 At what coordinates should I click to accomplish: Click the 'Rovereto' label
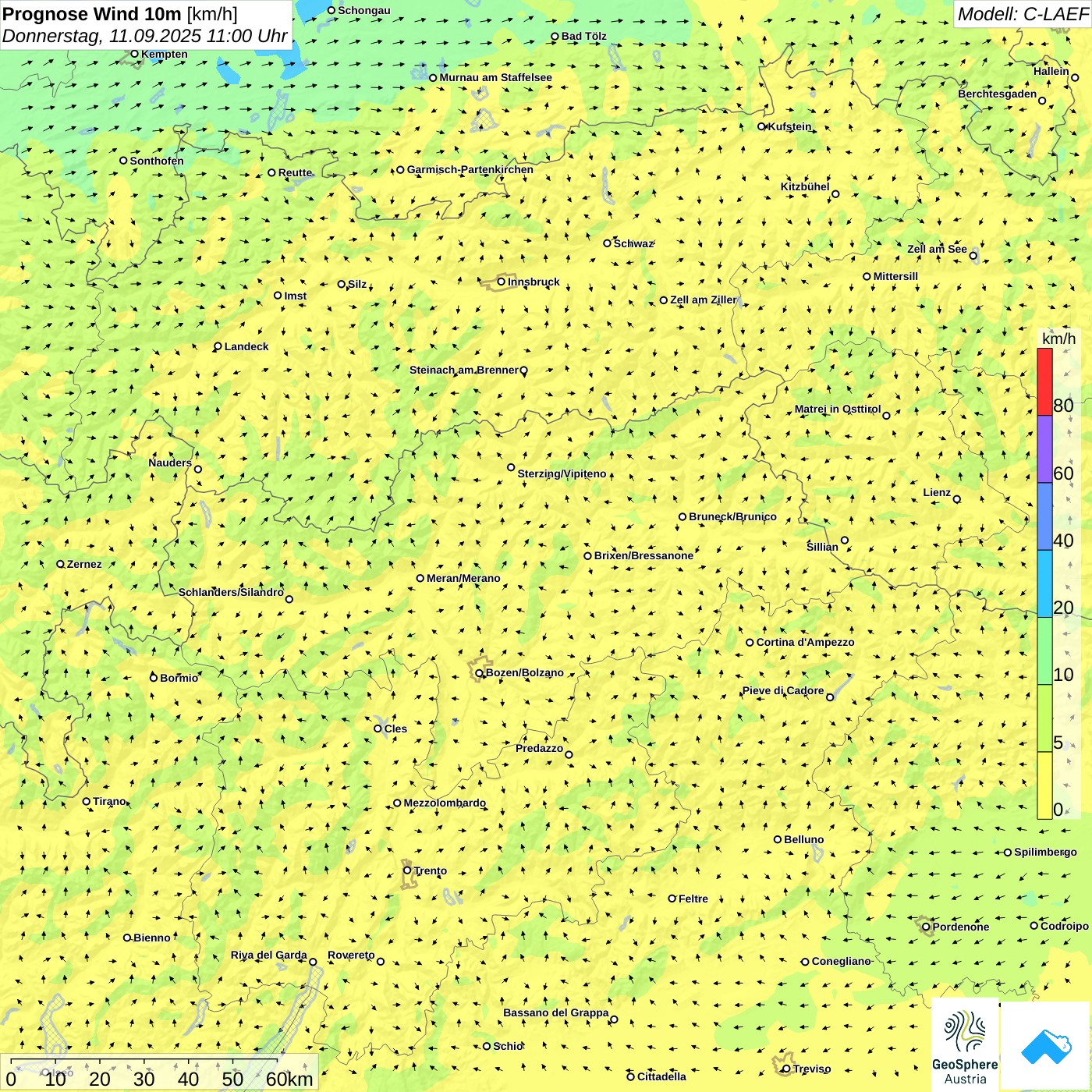click(x=351, y=955)
